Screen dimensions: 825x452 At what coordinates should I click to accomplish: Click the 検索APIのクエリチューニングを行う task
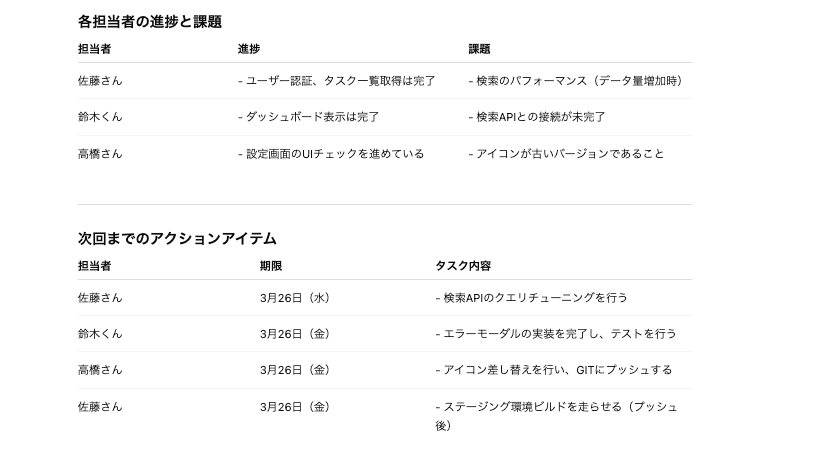pos(531,298)
